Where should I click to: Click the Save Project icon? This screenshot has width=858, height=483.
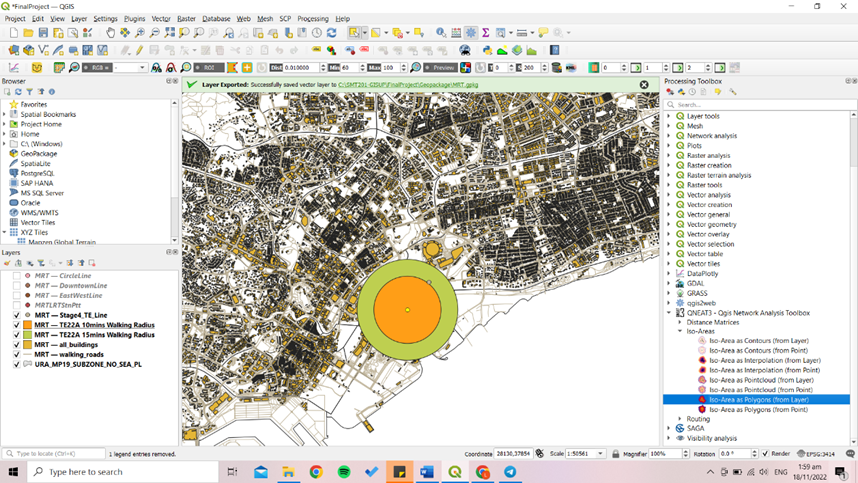(x=43, y=33)
